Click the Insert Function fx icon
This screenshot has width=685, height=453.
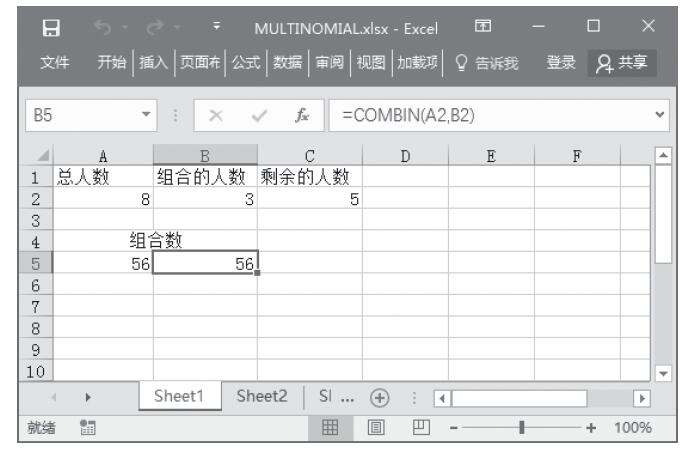(301, 115)
